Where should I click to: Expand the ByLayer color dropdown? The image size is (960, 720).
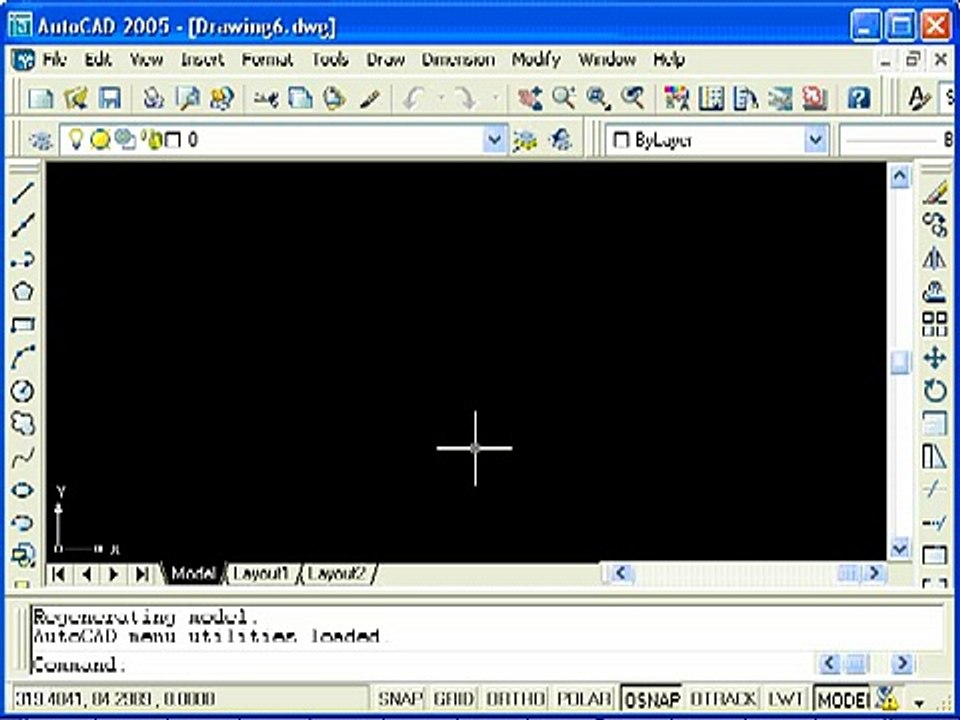(x=816, y=140)
